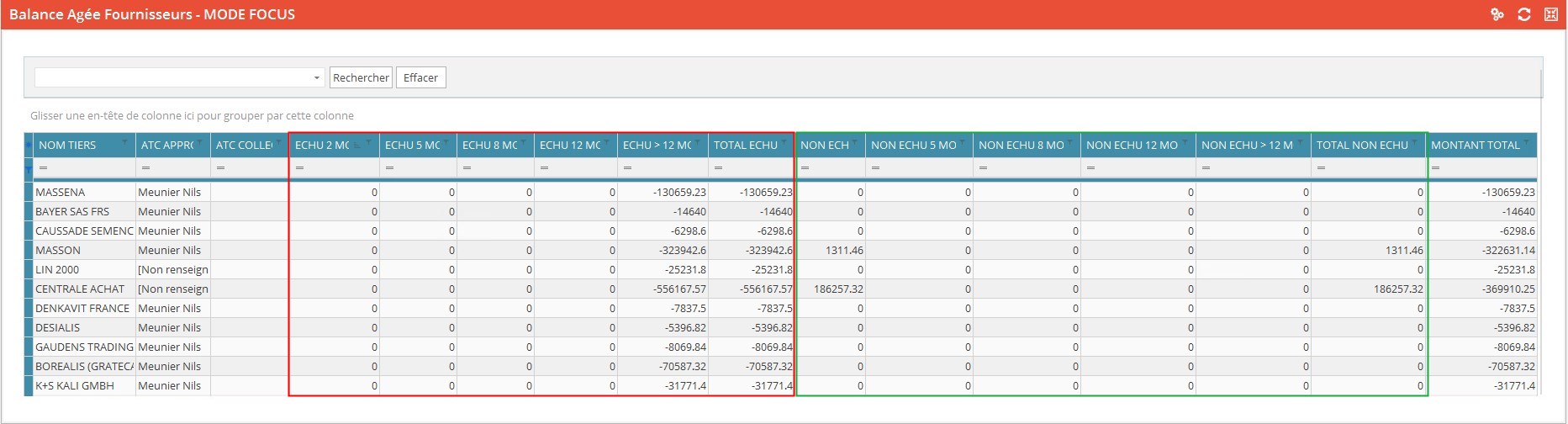Open equals operator selector under ATC APPRO column

[145, 168]
